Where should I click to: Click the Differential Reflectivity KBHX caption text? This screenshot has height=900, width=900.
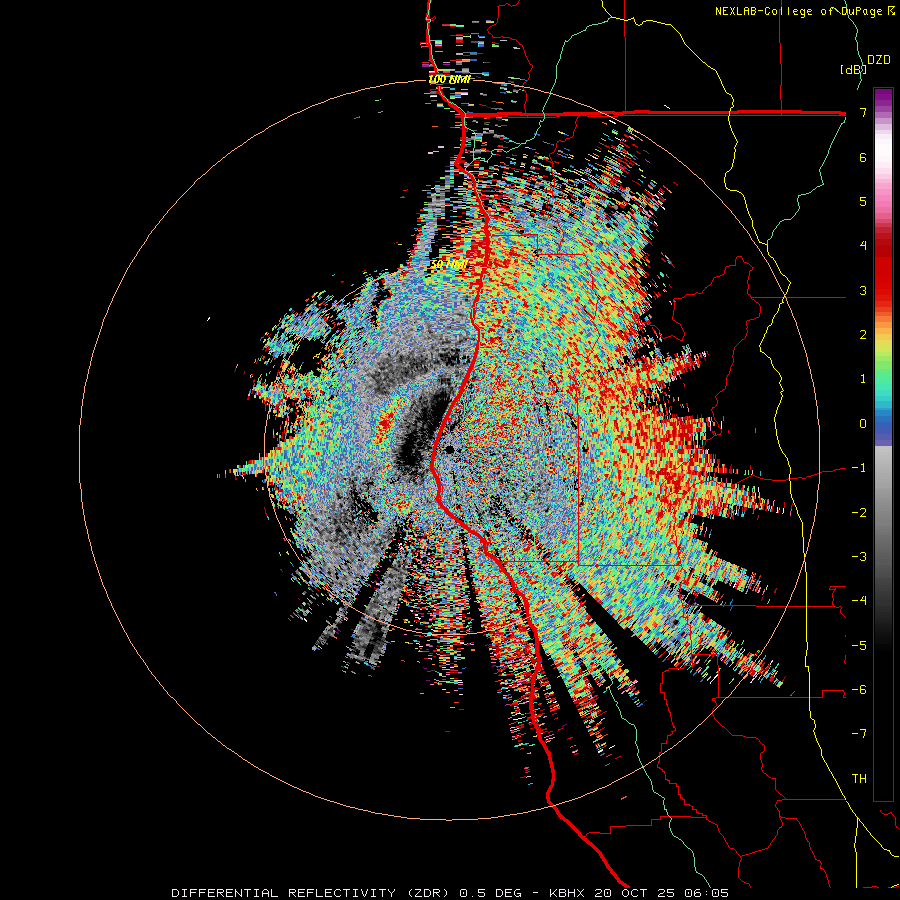[450, 893]
